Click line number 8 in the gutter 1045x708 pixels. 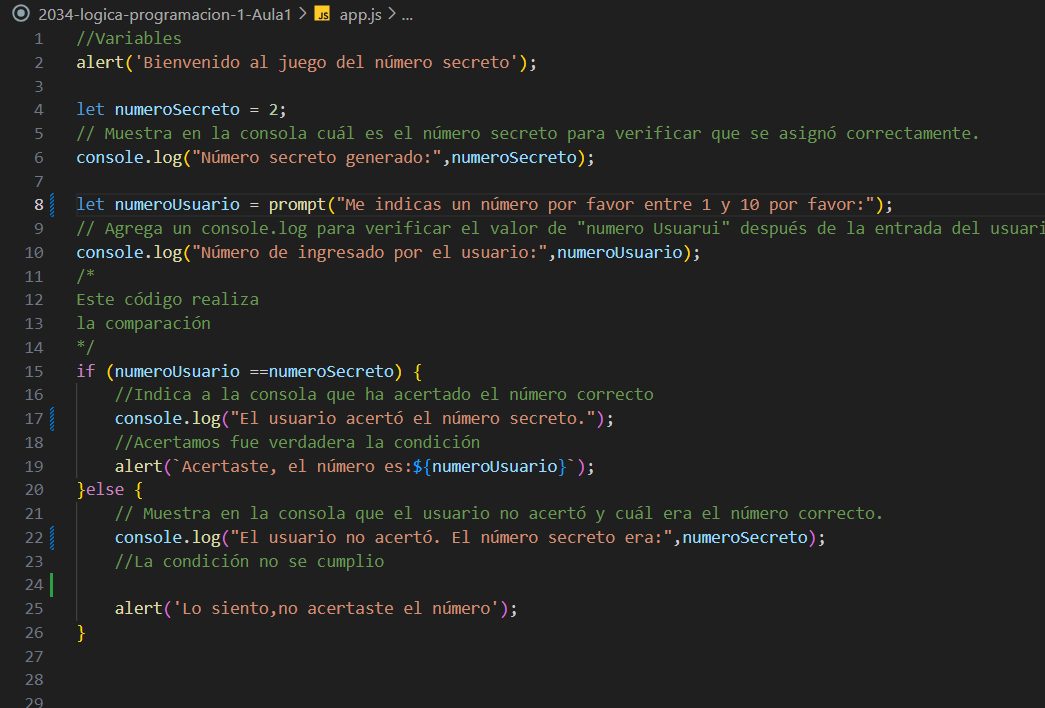(39, 205)
